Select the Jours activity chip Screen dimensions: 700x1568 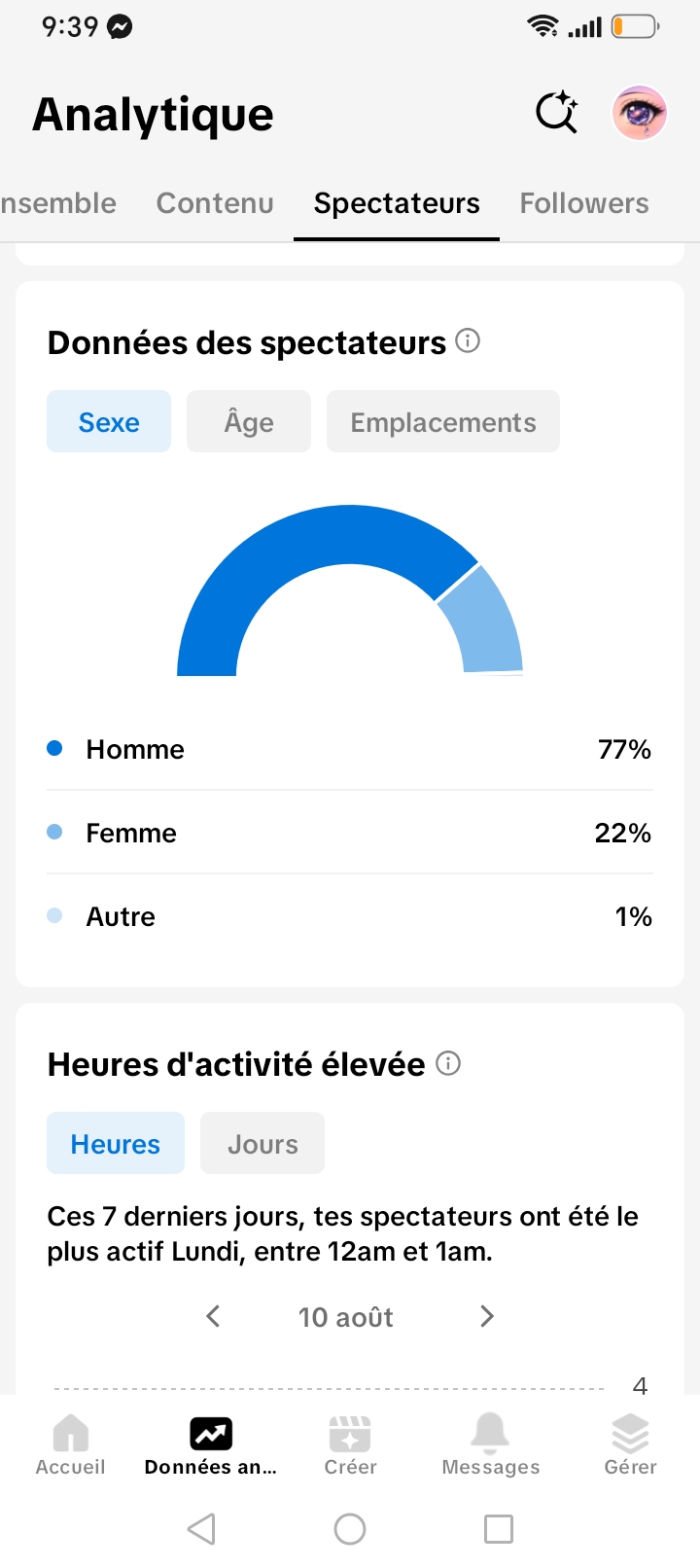(x=262, y=1143)
